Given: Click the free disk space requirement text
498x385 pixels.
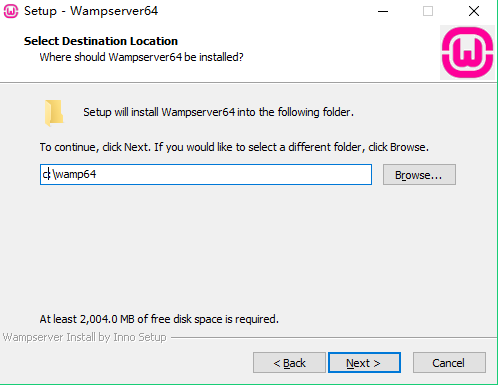Looking at the screenshot, I should [x=159, y=319].
